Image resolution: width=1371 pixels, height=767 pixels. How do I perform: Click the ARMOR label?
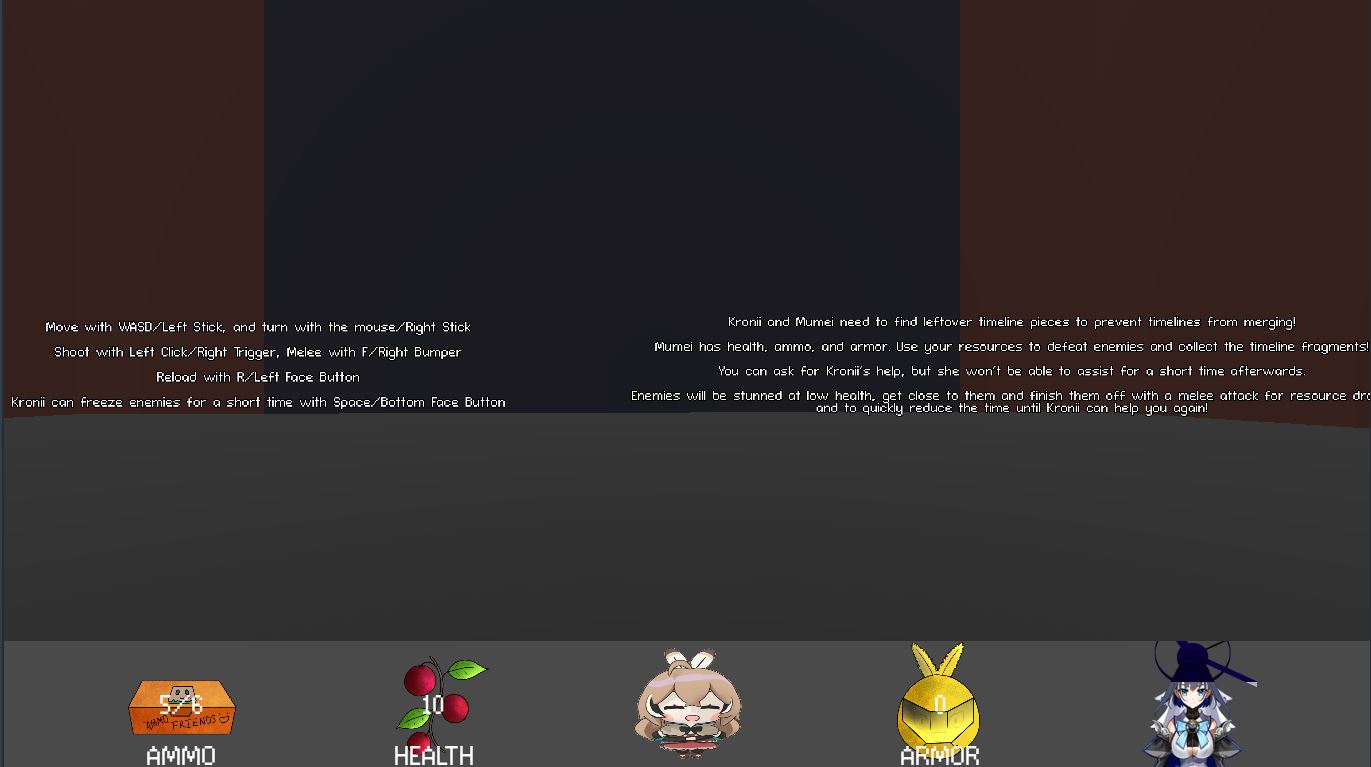[x=939, y=756]
